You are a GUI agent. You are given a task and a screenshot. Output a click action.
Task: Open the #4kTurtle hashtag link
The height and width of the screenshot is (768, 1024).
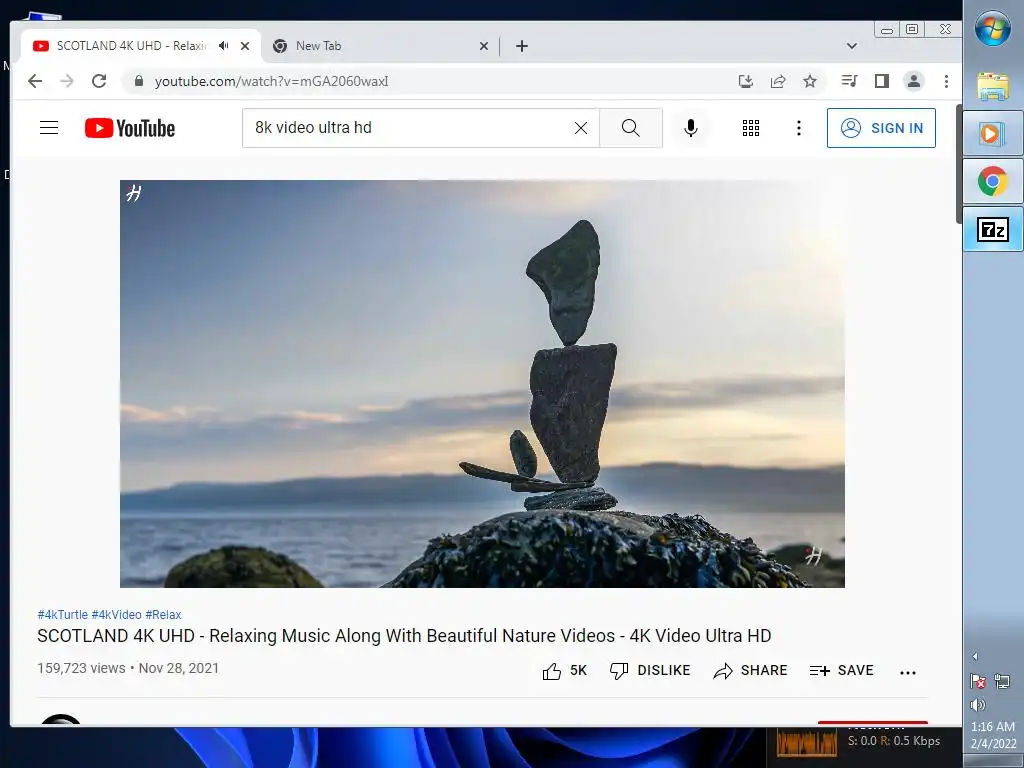coord(62,615)
